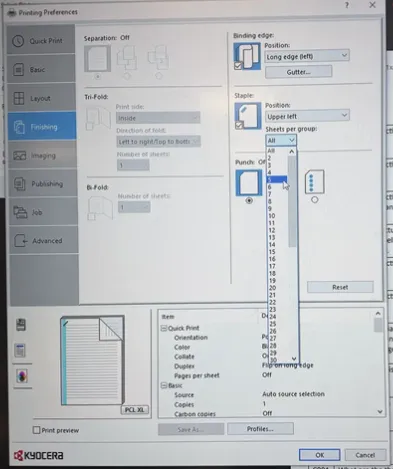Viewport: 393px width, 469px height.
Task: Click the Profiles button
Action: click(260, 429)
